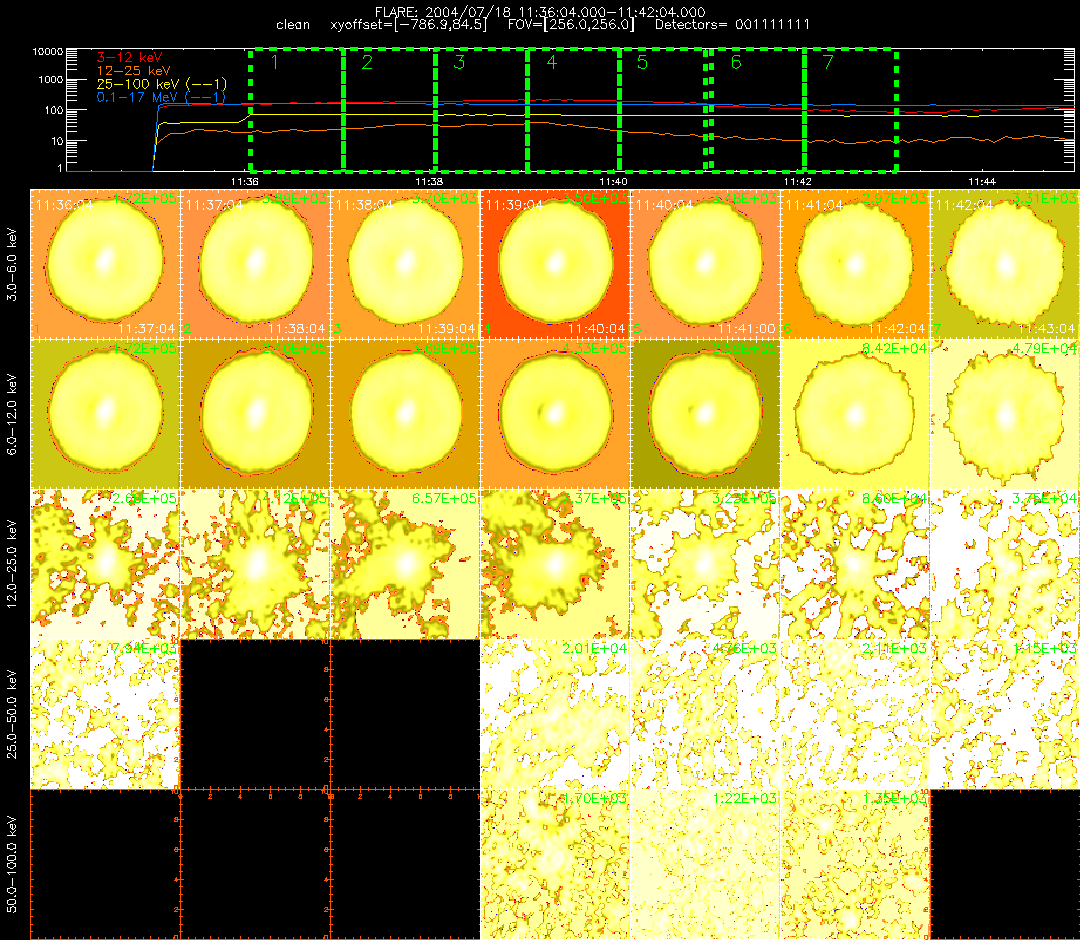Open the 25.0-50.0 keV image labeled 1.15E+03
The height and width of the screenshot is (940, 1080).
click(x=1005, y=714)
